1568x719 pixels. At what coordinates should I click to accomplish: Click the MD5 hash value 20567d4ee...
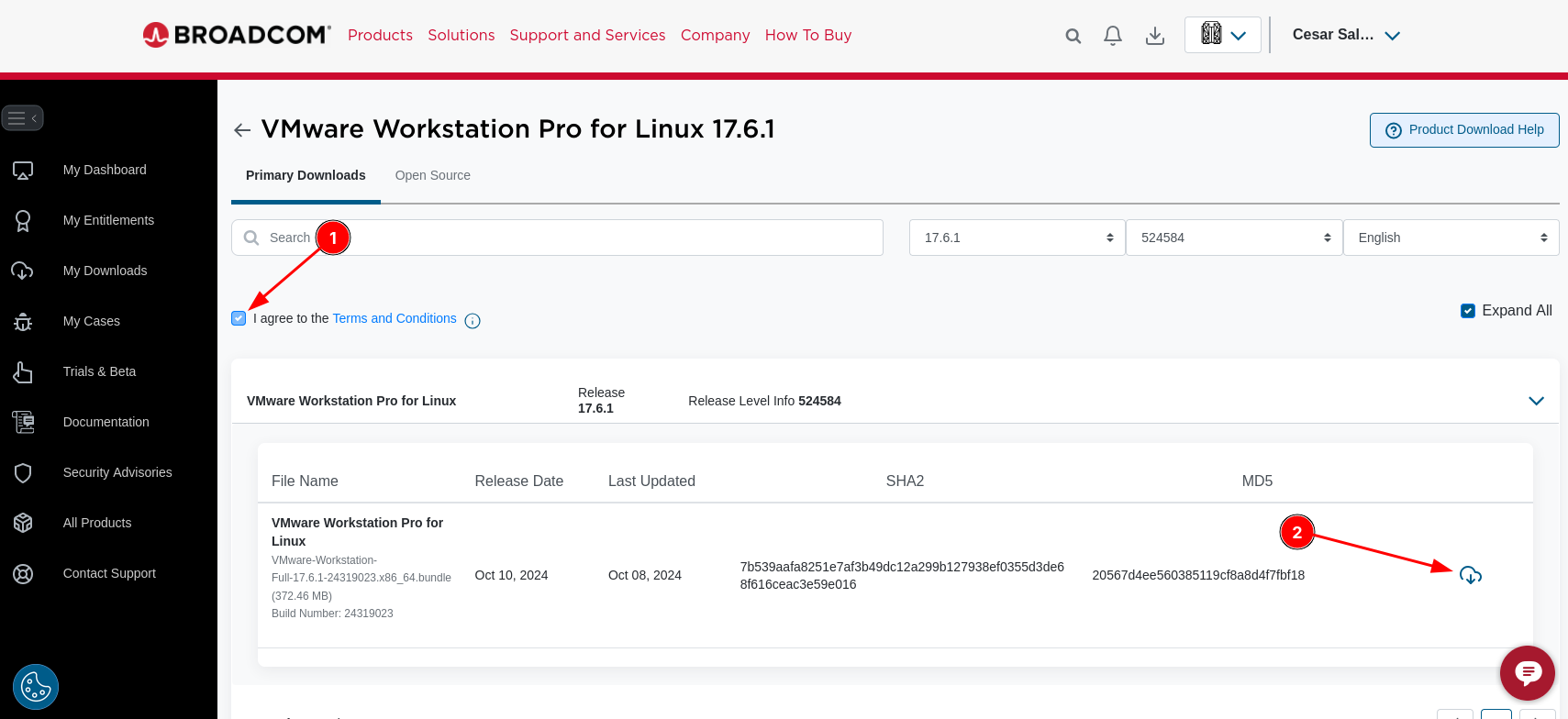(x=1198, y=575)
